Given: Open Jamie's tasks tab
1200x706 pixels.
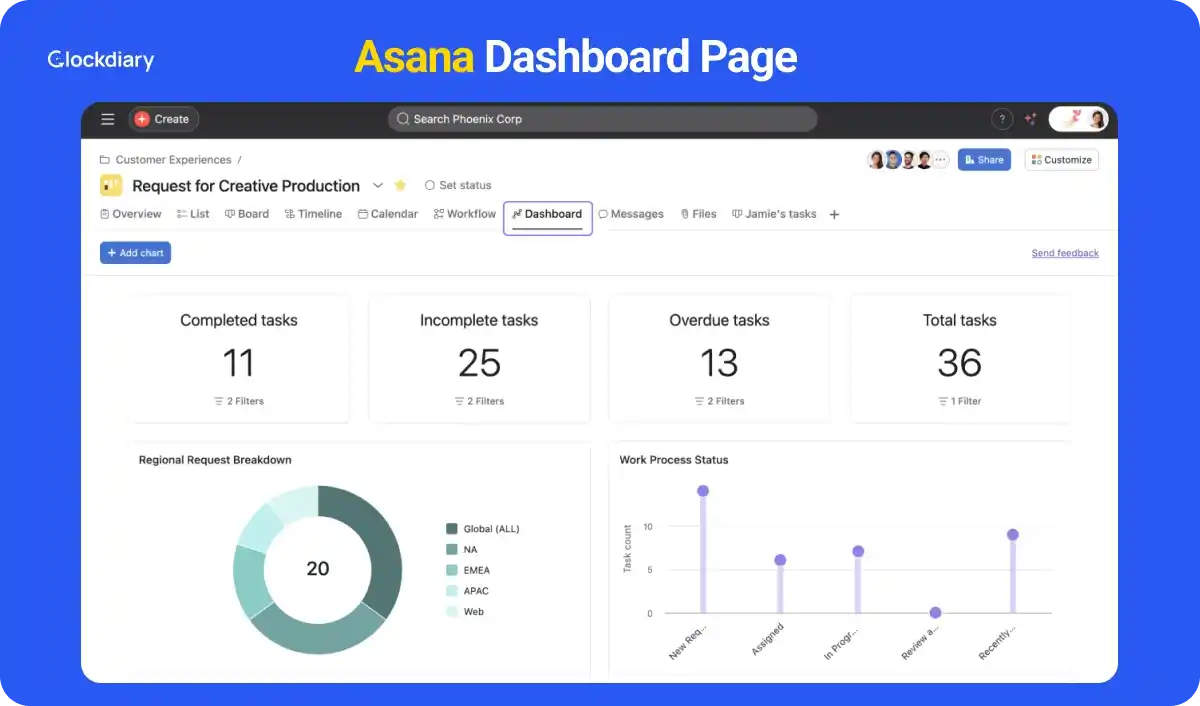Looking at the screenshot, I should coord(774,214).
